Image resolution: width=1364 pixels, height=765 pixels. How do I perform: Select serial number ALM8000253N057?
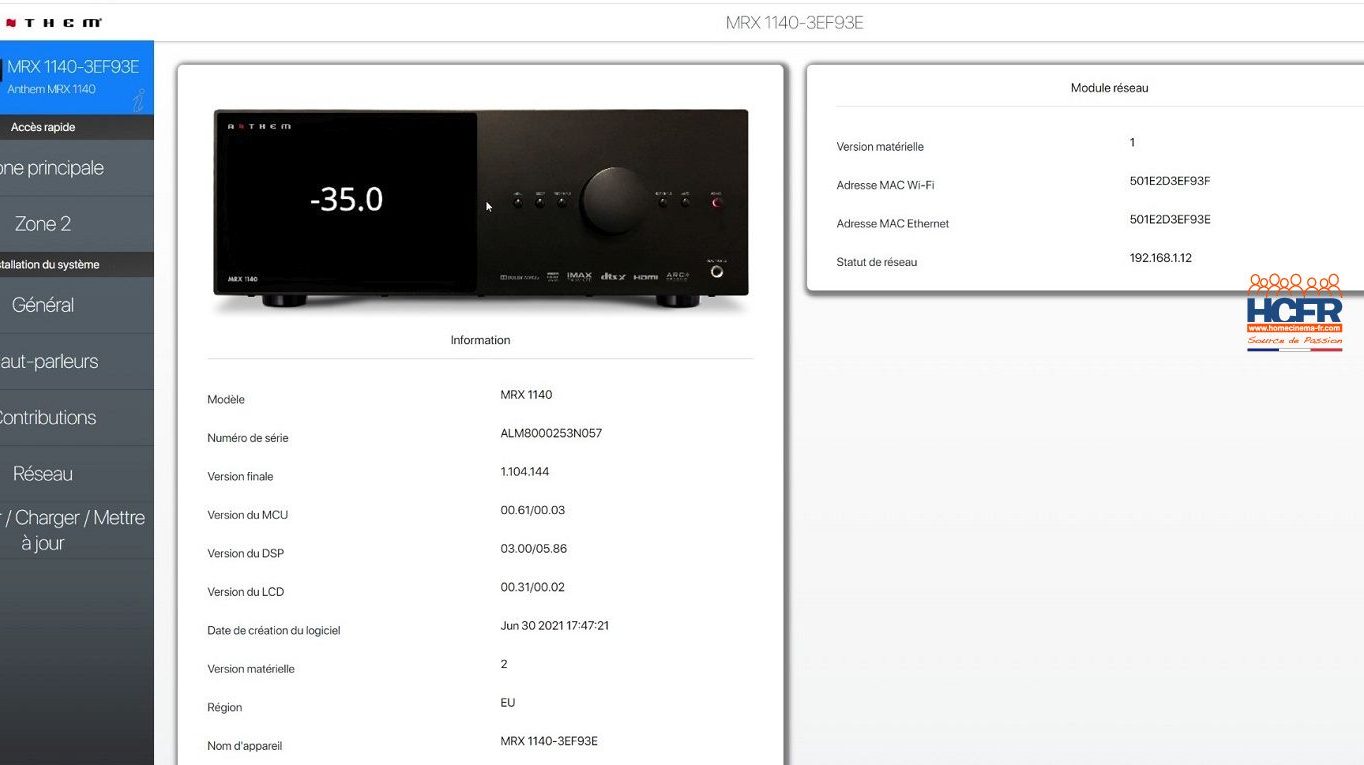[551, 433]
